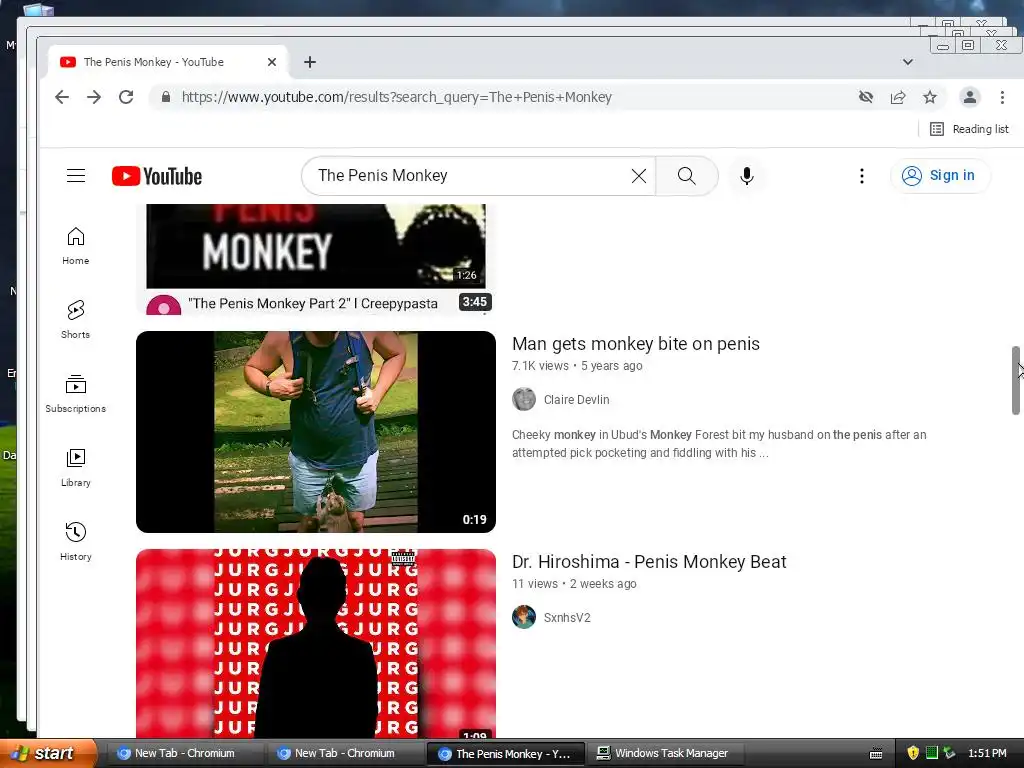The width and height of the screenshot is (1024, 768).
Task: Open the Reading list
Action: tap(969, 129)
